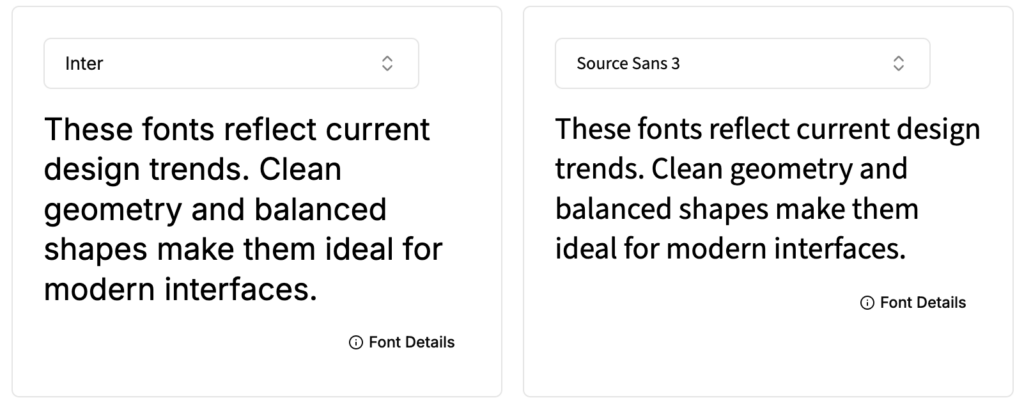This screenshot has width=1024, height=407.
Task: Click the info icon in the Inter card
Action: coord(355,343)
